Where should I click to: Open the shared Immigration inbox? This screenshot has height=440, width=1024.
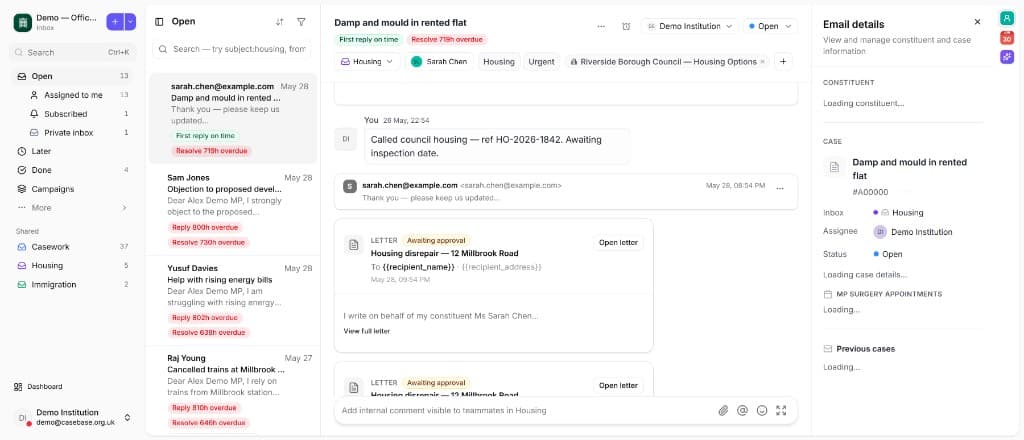tap(72, 285)
